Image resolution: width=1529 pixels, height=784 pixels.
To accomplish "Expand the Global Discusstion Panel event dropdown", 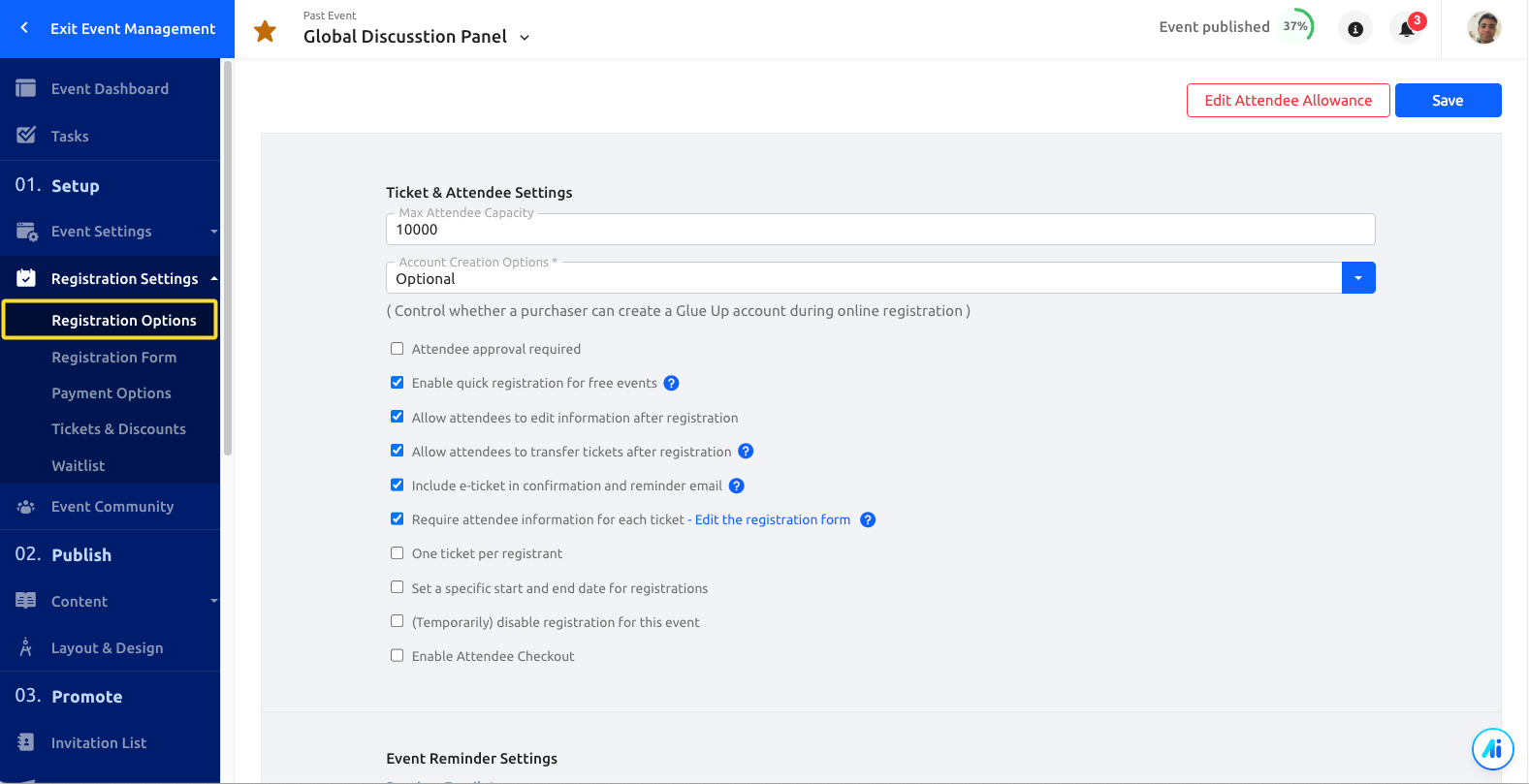I will pos(525,38).
